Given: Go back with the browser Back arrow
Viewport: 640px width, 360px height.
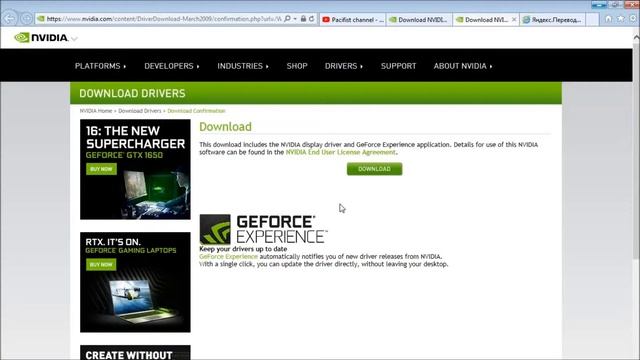Looking at the screenshot, I should click(x=9, y=18).
